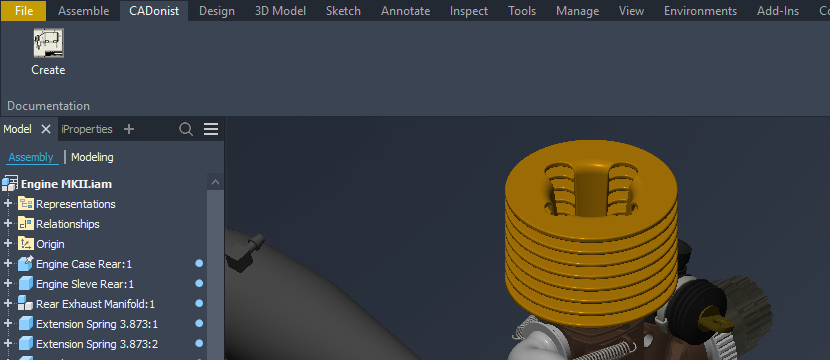Click Extension Spring 3.873:1 part icon
Viewport: 830px width, 360px height.
click(x=25, y=324)
